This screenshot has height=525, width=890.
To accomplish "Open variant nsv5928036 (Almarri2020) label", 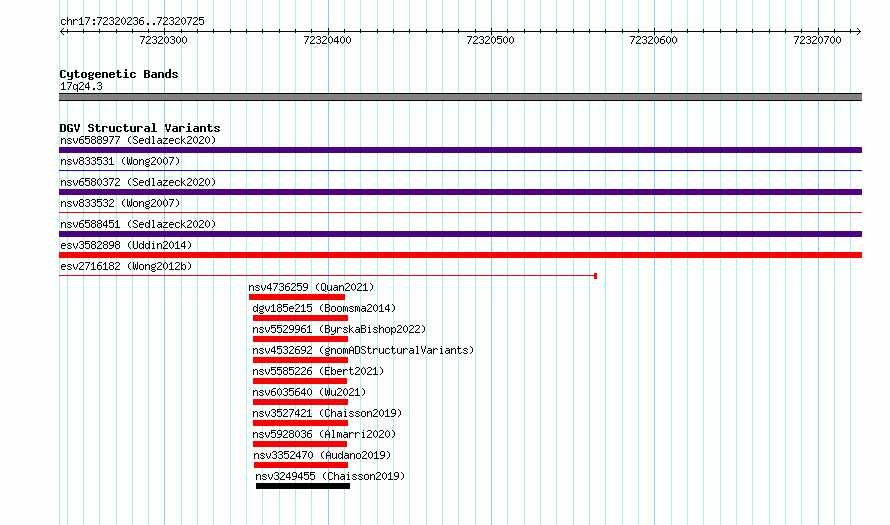I will [324, 434].
